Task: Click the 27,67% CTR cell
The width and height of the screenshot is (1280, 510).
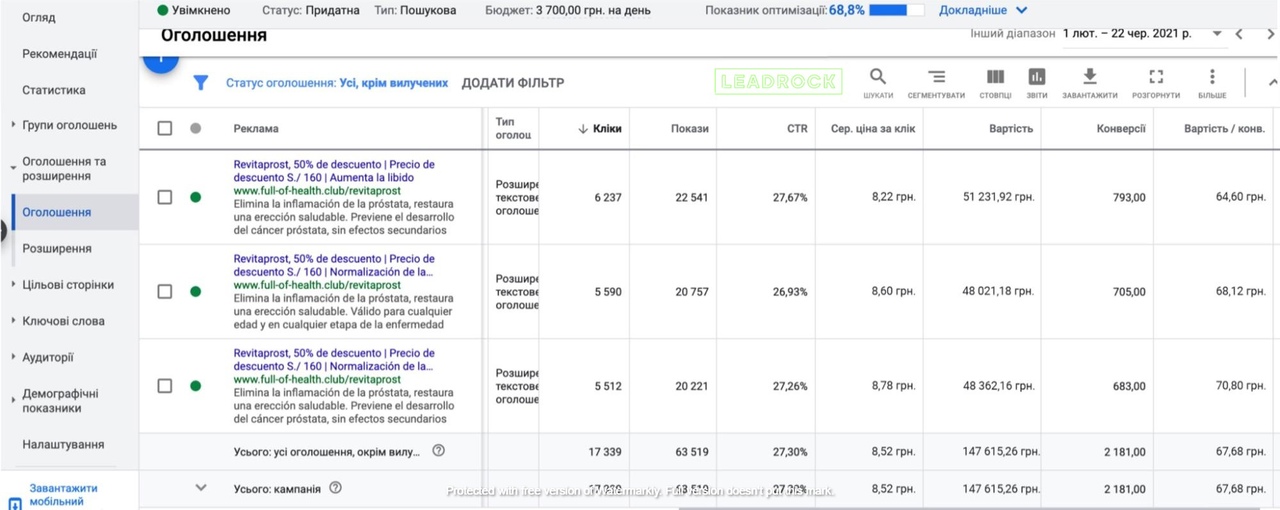Action: [x=790, y=197]
